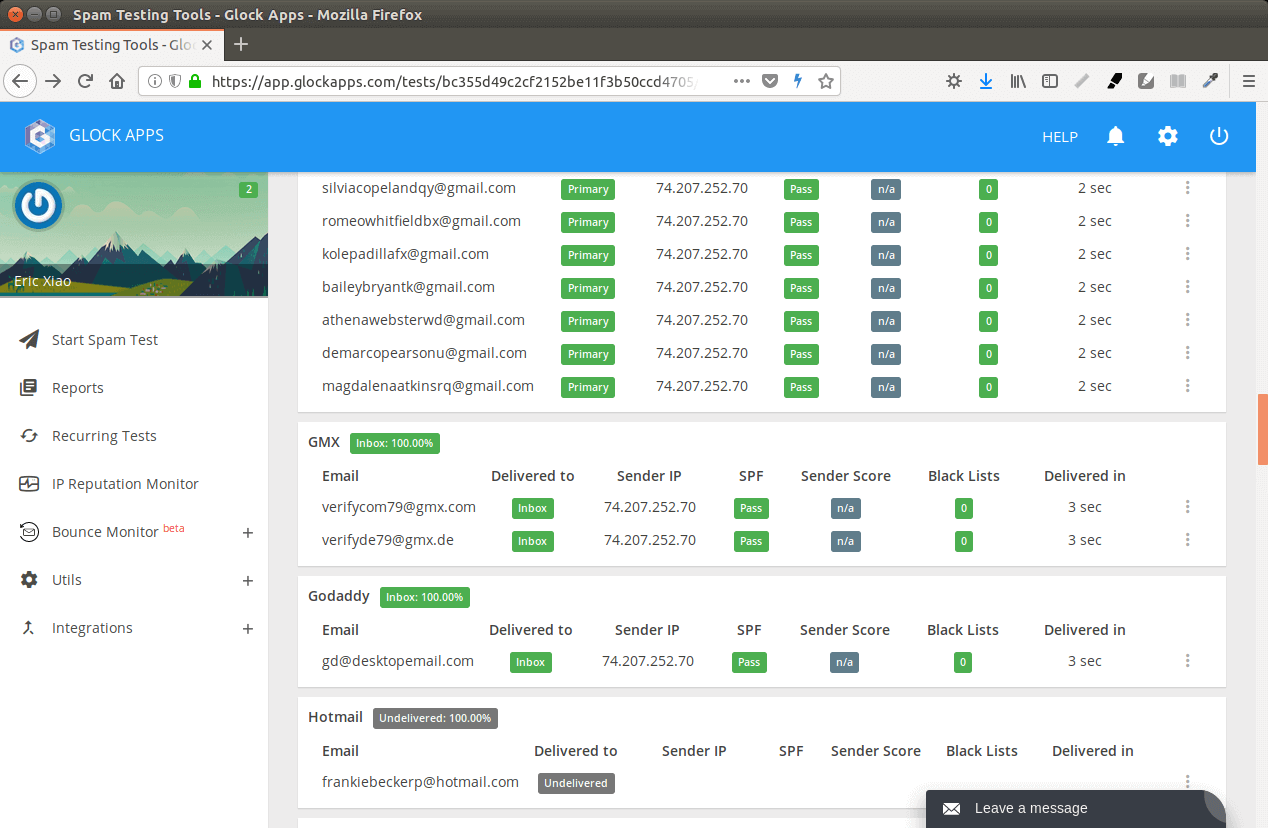The width and height of the screenshot is (1268, 828).
Task: Click the green padlock security icon
Action: tap(194, 81)
